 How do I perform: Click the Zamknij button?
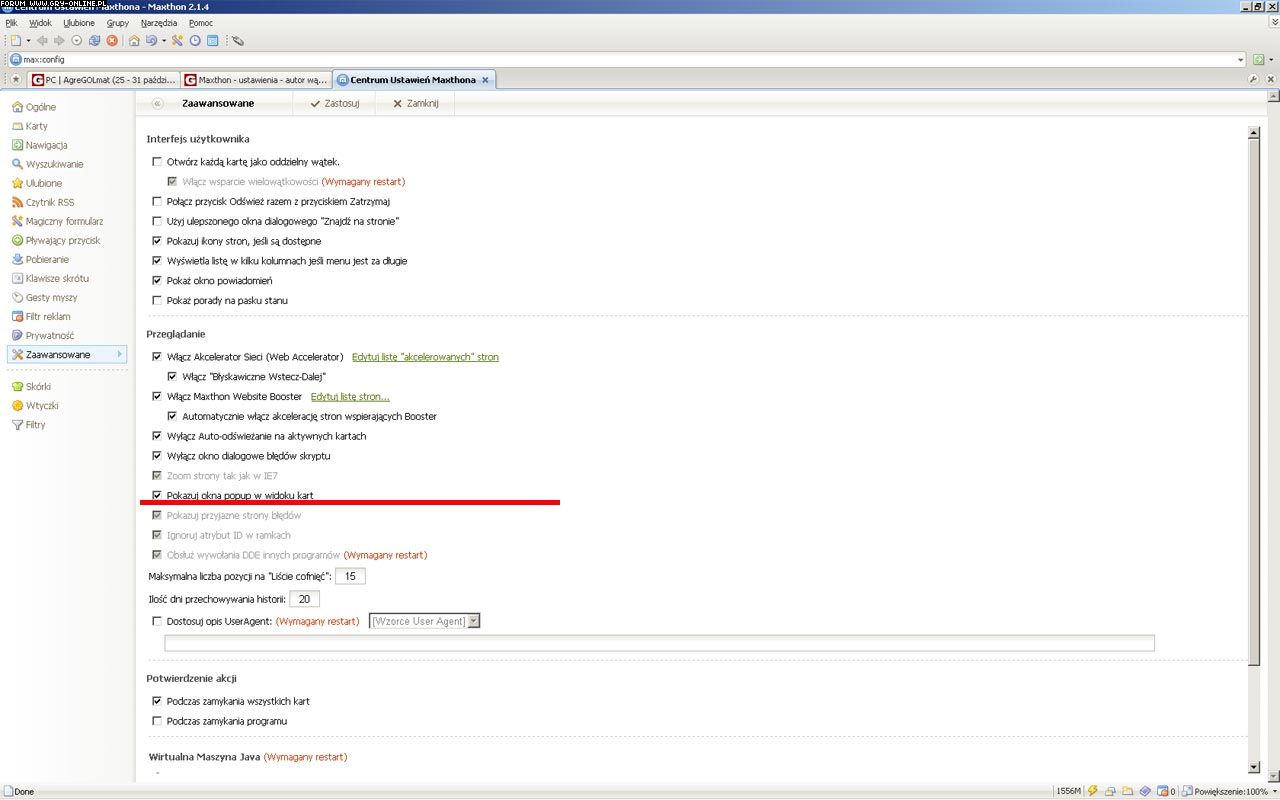pos(415,103)
